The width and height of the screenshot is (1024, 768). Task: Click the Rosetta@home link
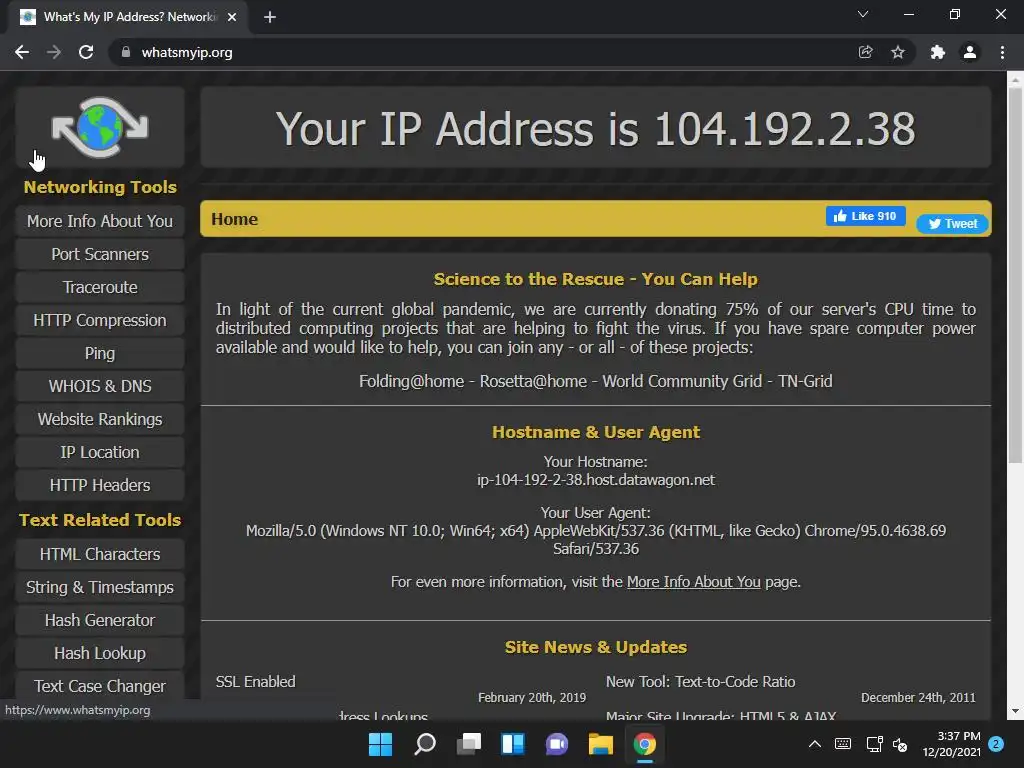(534, 381)
